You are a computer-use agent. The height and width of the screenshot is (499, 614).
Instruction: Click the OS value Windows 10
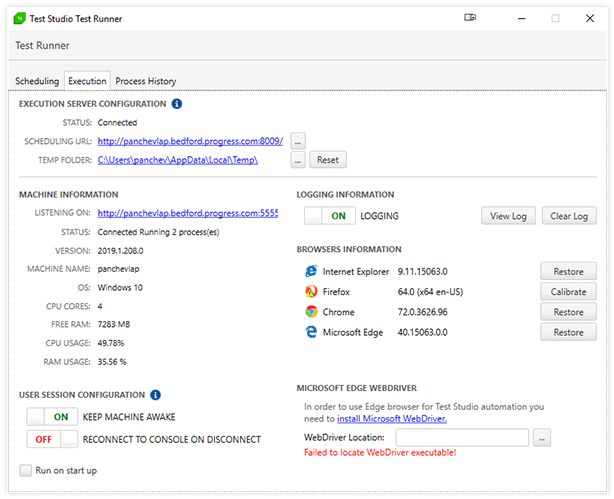pos(120,287)
